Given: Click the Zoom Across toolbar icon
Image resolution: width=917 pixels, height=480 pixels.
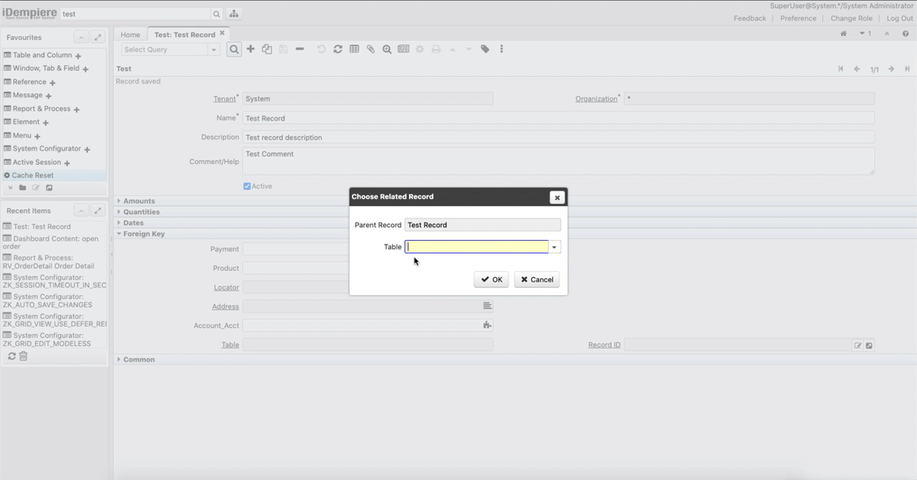Looking at the screenshot, I should [386, 49].
